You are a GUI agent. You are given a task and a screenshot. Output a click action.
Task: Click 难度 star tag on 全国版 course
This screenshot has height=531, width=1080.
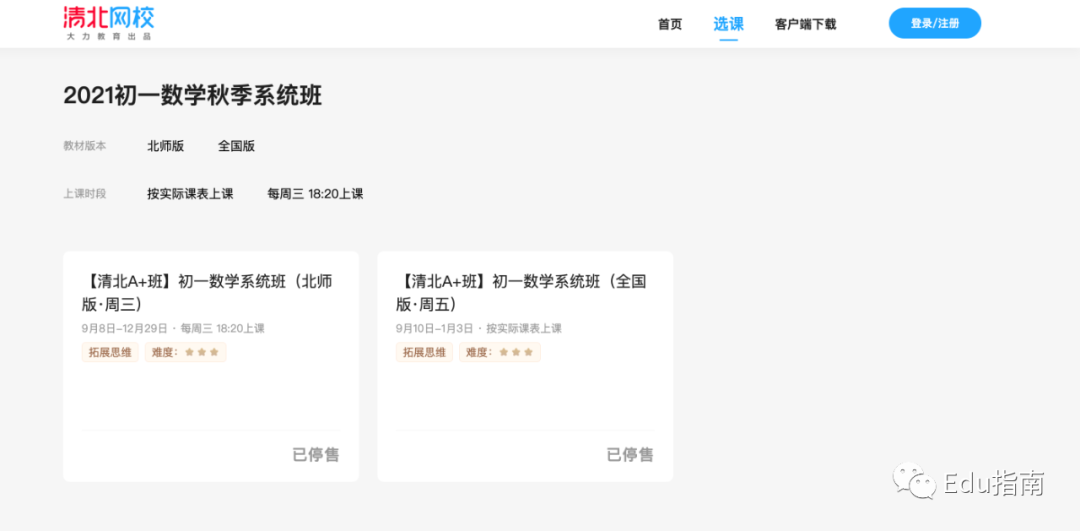(499, 352)
